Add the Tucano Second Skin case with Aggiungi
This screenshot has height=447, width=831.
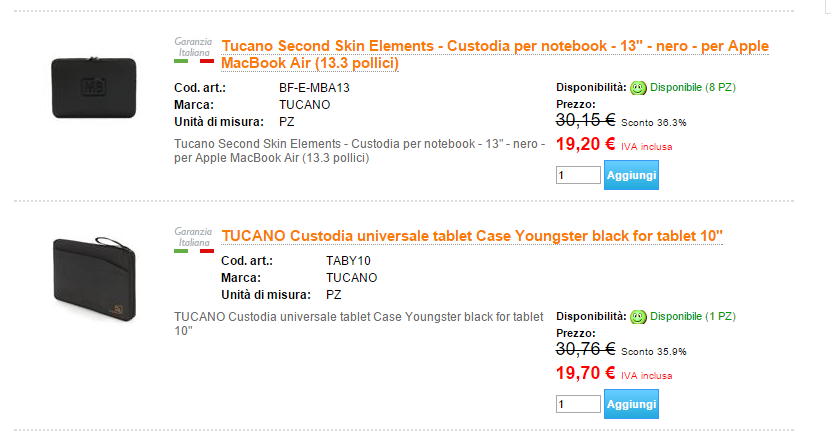pyautogui.click(x=631, y=175)
